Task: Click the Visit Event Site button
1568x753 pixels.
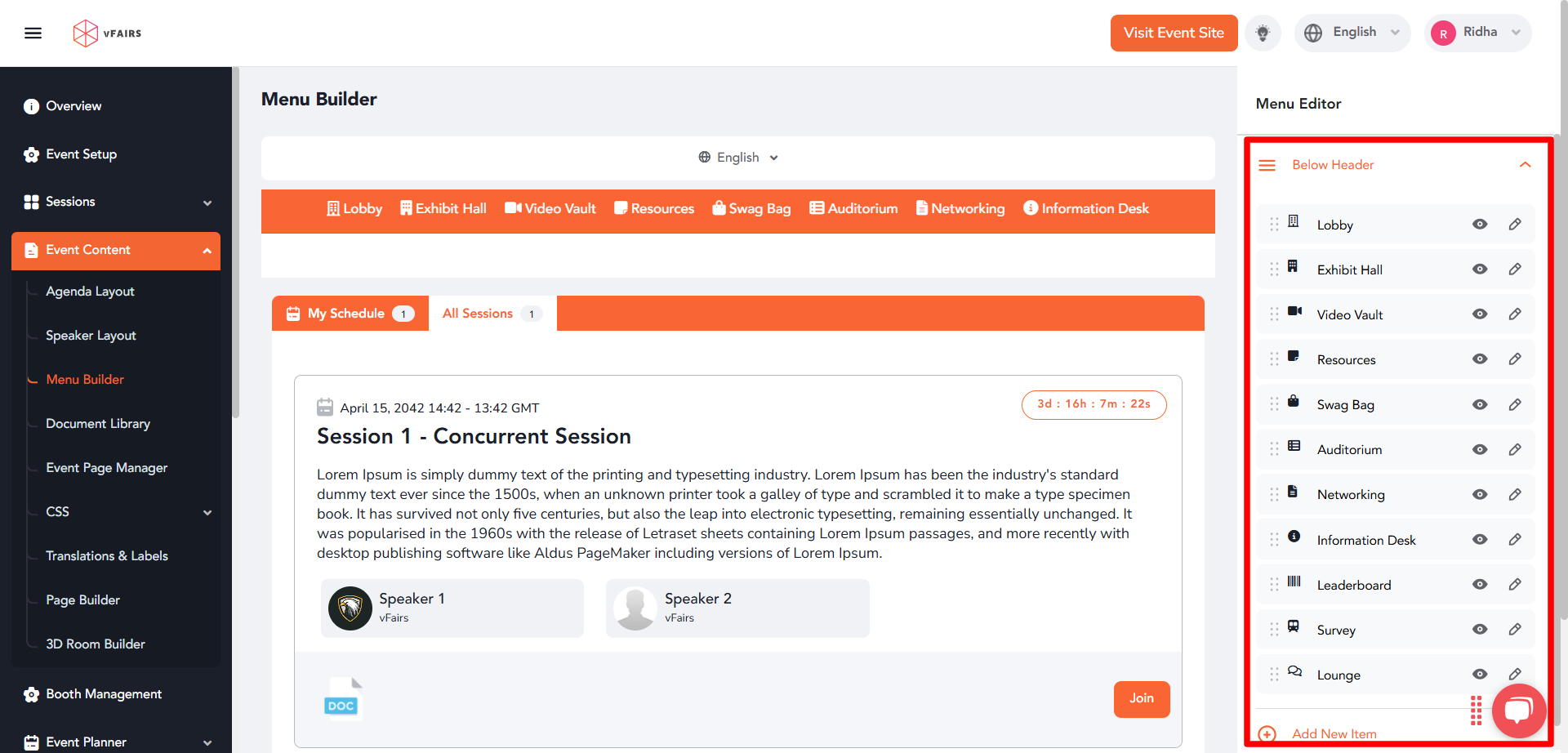Action: 1174,33
